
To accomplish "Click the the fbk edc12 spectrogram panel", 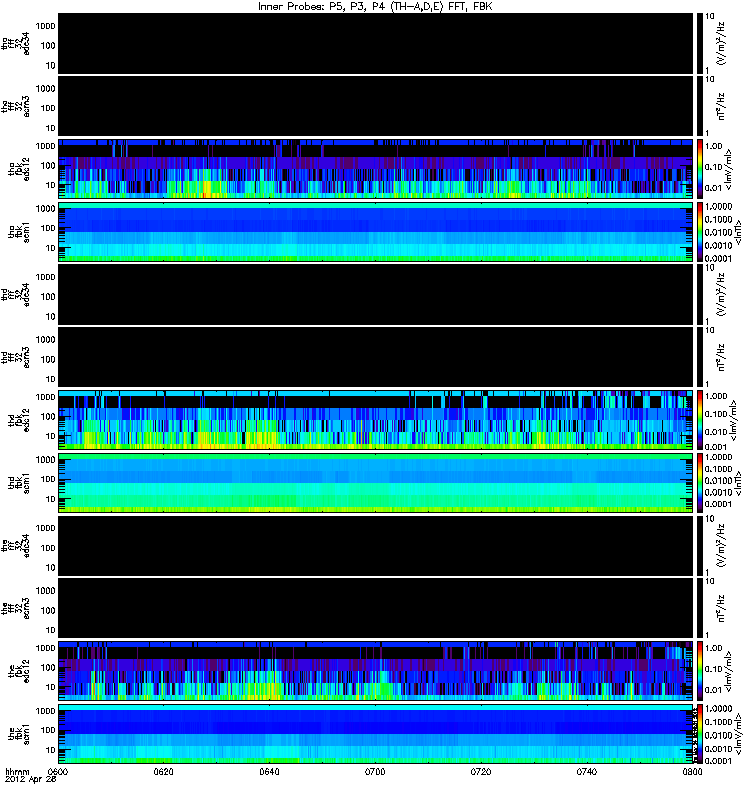I will coord(376,672).
